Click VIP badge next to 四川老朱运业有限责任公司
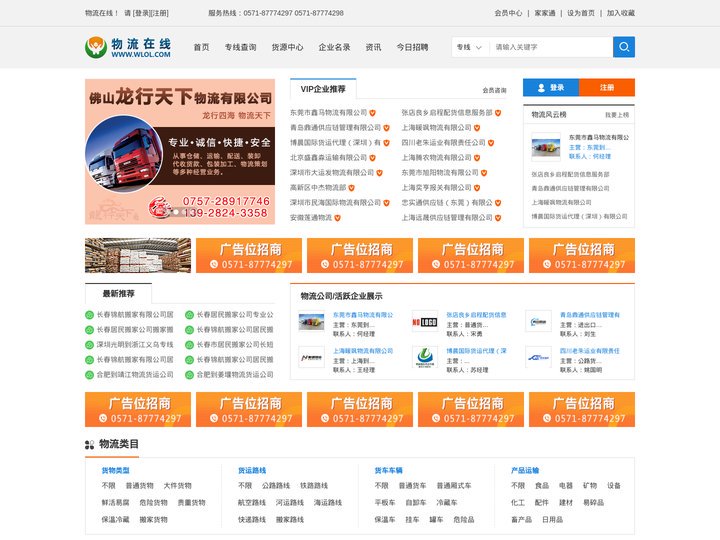 491,143
